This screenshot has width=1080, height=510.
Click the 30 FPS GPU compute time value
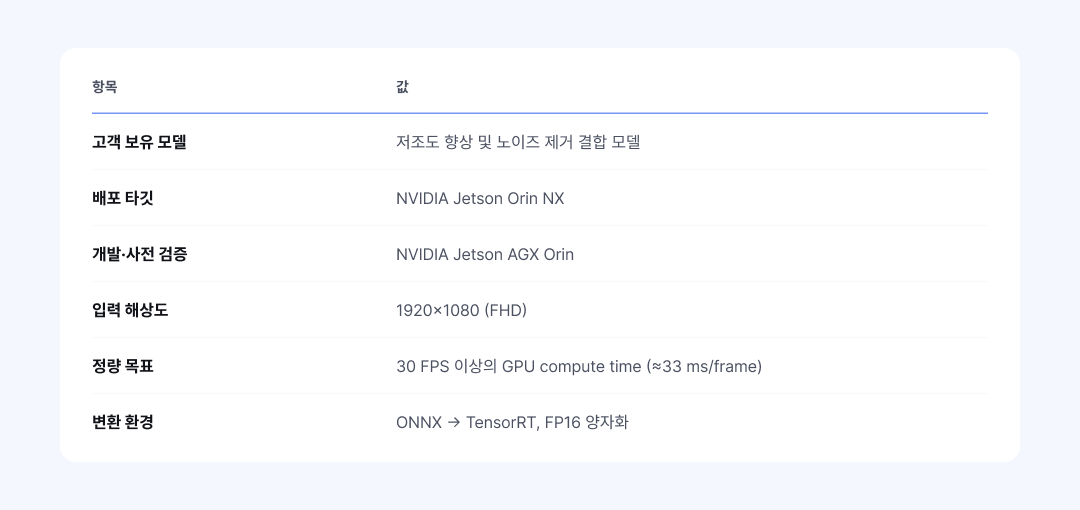pos(579,366)
